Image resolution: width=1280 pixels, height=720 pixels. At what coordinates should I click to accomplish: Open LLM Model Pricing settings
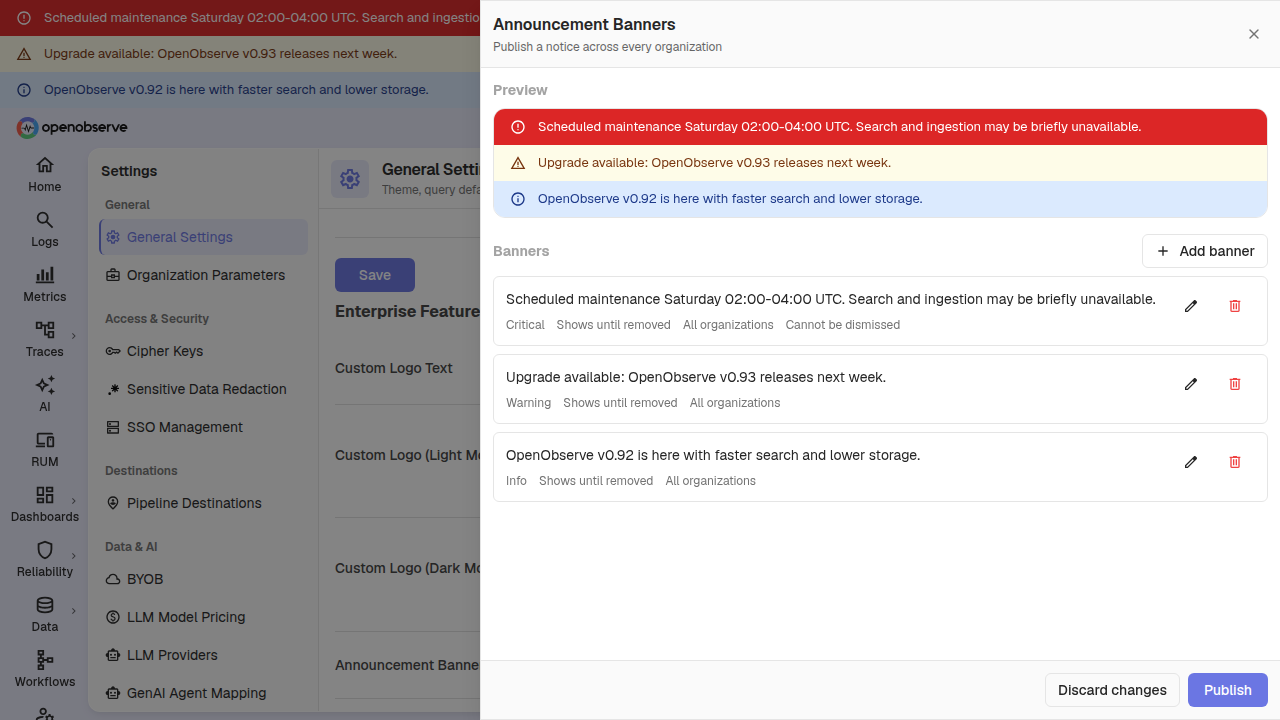point(204,617)
